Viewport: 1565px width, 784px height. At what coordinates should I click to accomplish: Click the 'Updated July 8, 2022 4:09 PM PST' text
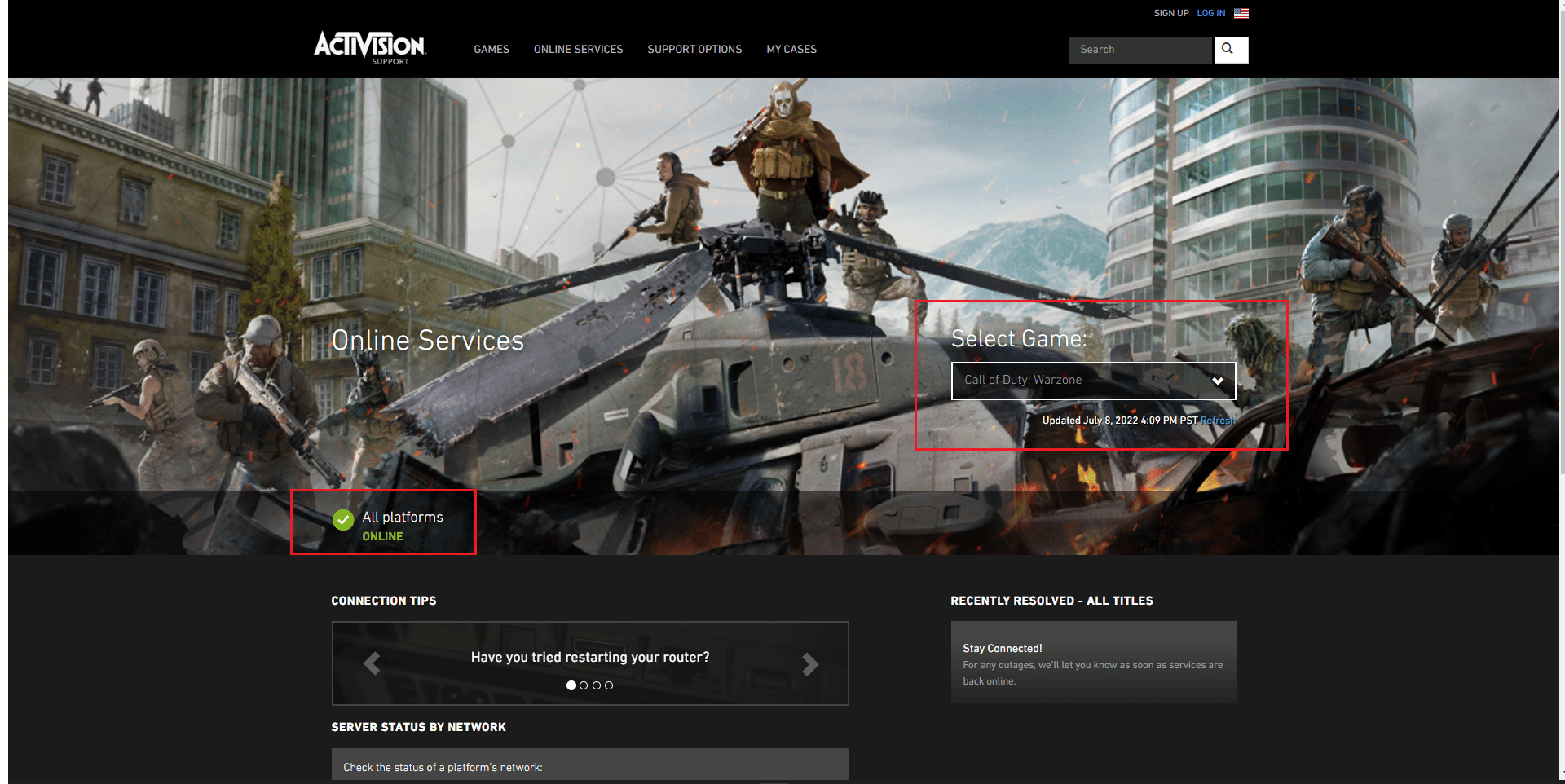point(1120,421)
